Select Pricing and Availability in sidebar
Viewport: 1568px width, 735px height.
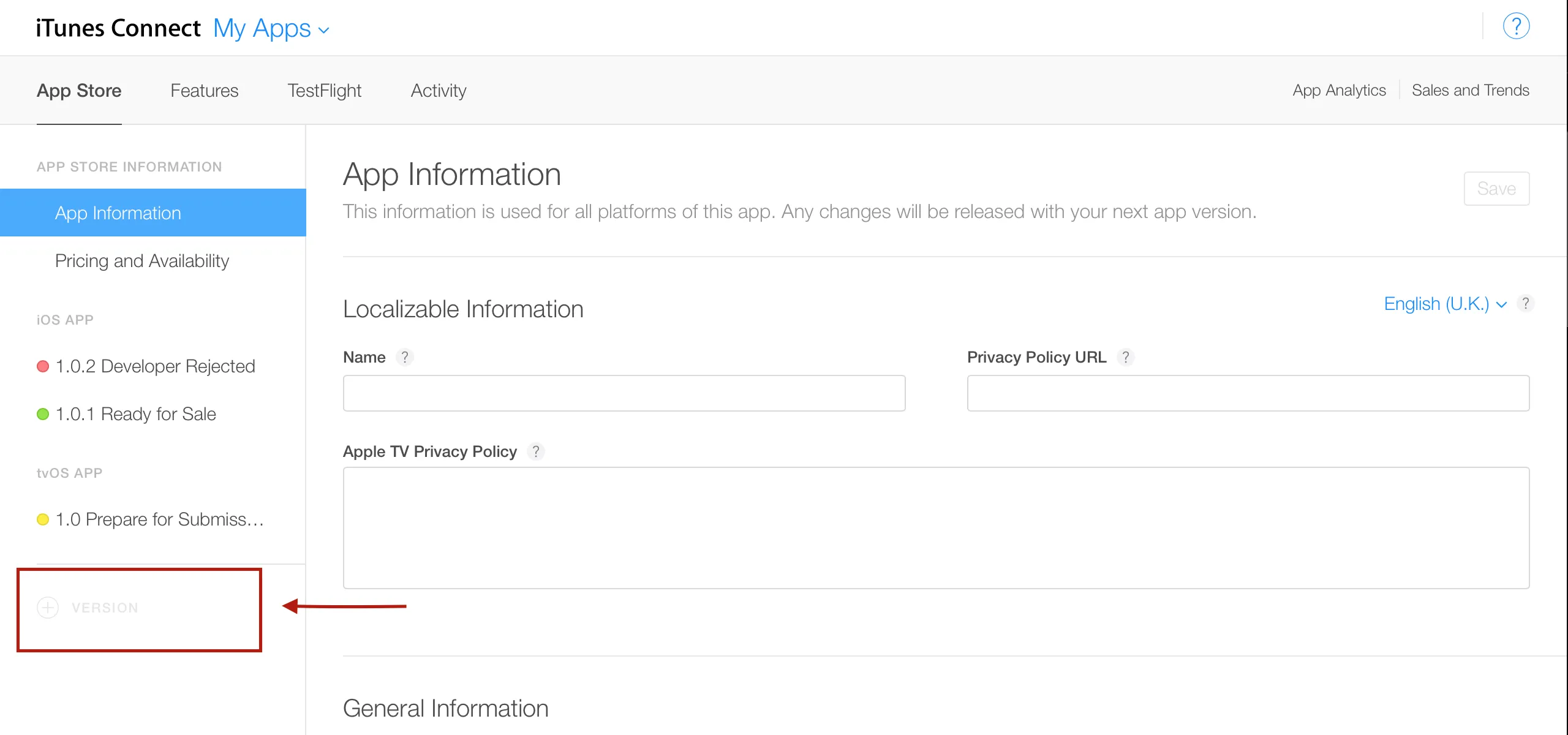click(x=141, y=261)
